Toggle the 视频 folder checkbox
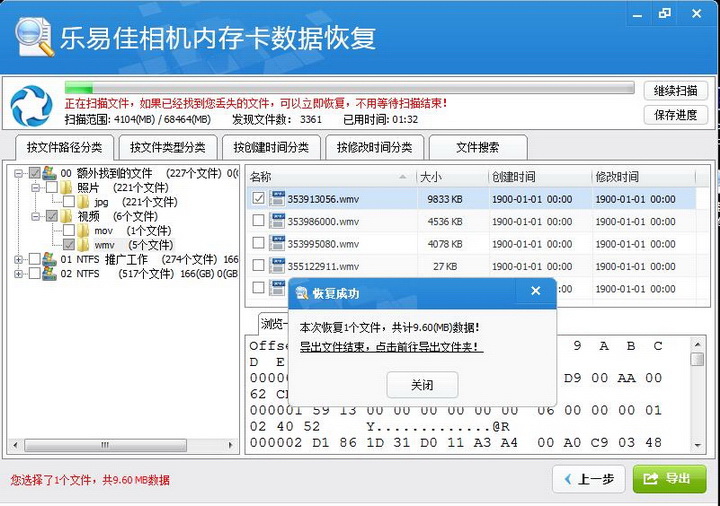The height and width of the screenshot is (506, 720). coord(51,216)
